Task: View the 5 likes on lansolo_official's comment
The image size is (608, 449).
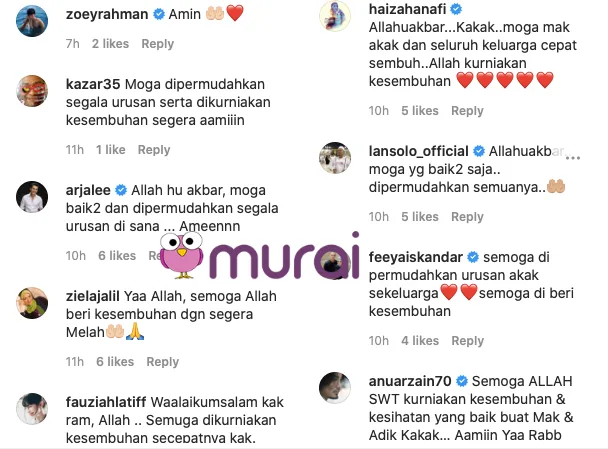Action: pyautogui.click(x=420, y=217)
